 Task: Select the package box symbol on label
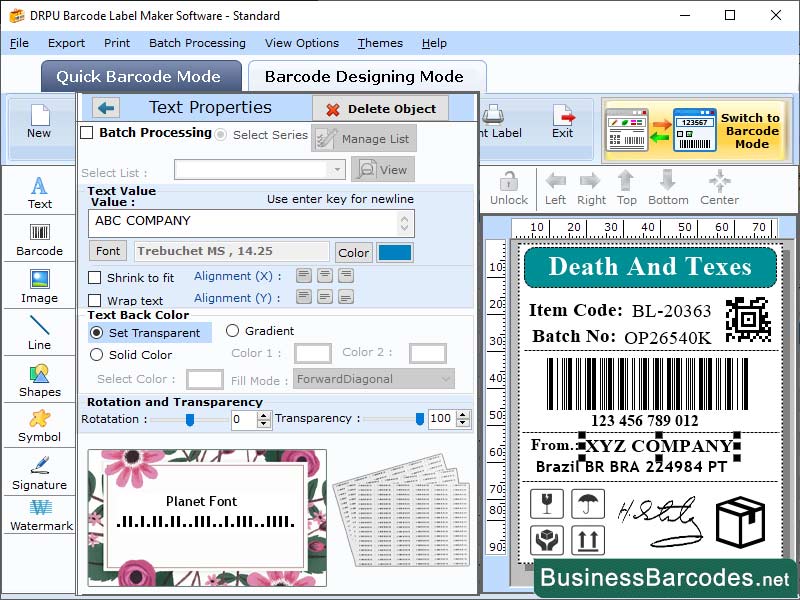[x=740, y=522]
